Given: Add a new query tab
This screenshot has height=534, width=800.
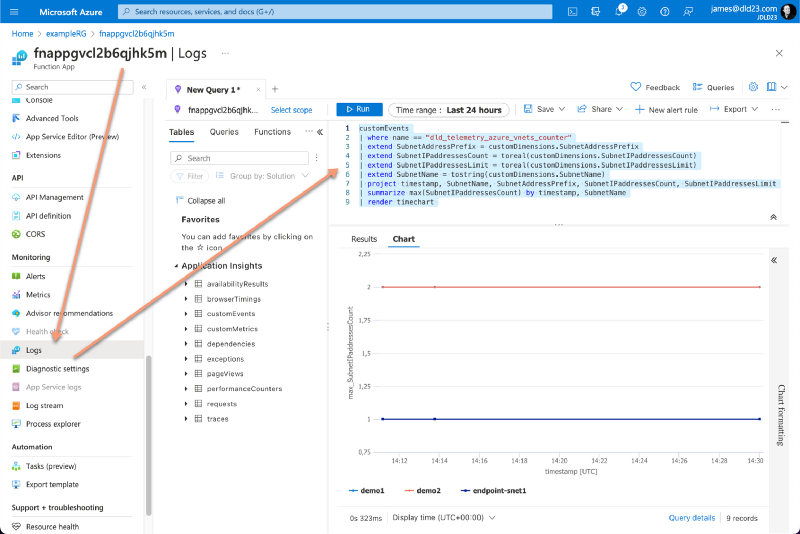Looking at the screenshot, I should [275, 89].
